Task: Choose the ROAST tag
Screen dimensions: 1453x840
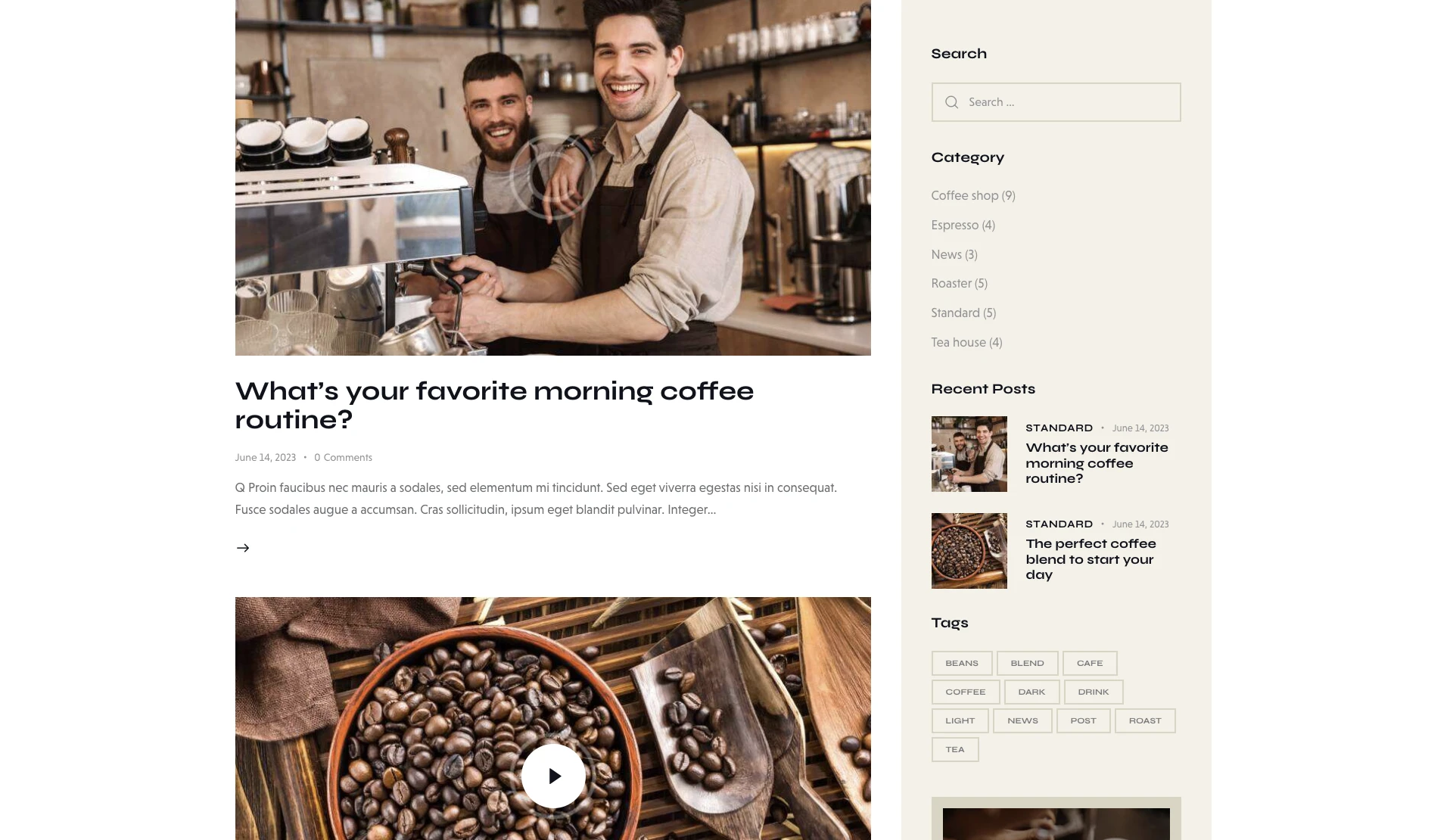Action: pyautogui.click(x=1145, y=720)
